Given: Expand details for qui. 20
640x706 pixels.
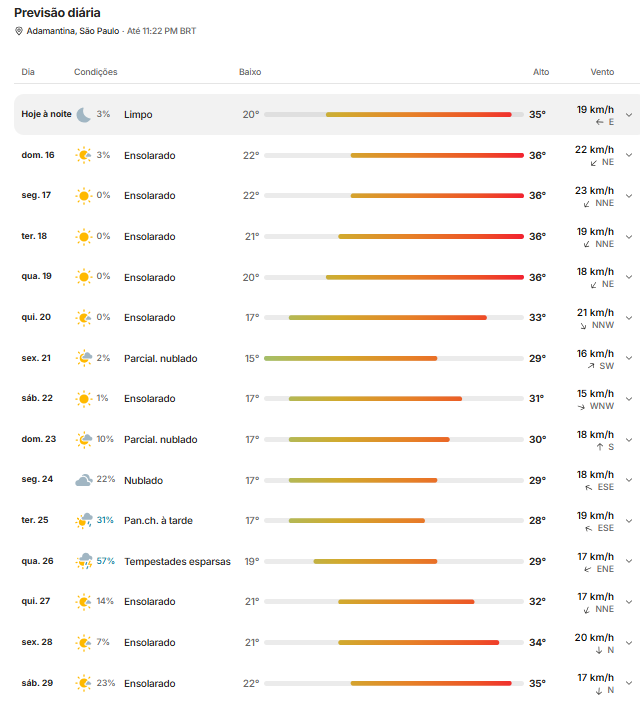Looking at the screenshot, I should (x=629, y=317).
